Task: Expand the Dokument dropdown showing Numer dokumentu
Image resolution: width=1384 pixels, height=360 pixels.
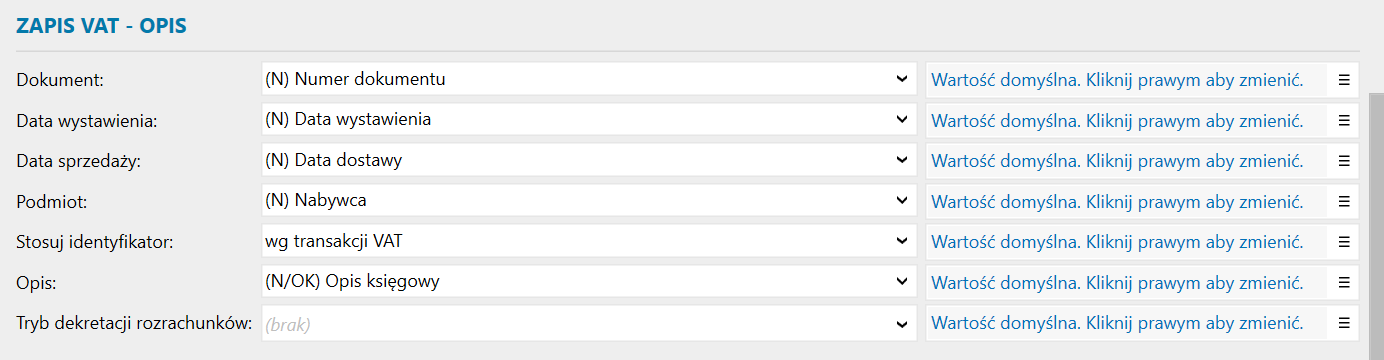Action: 588,79
